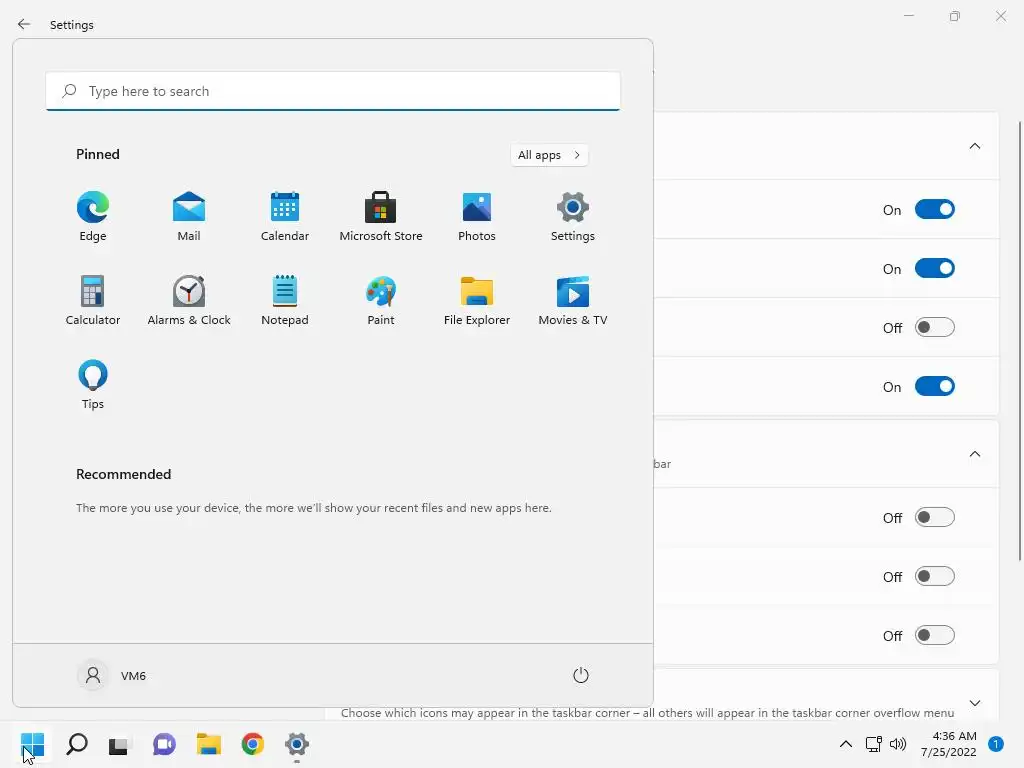Enable last Off toggle in second section

point(935,635)
